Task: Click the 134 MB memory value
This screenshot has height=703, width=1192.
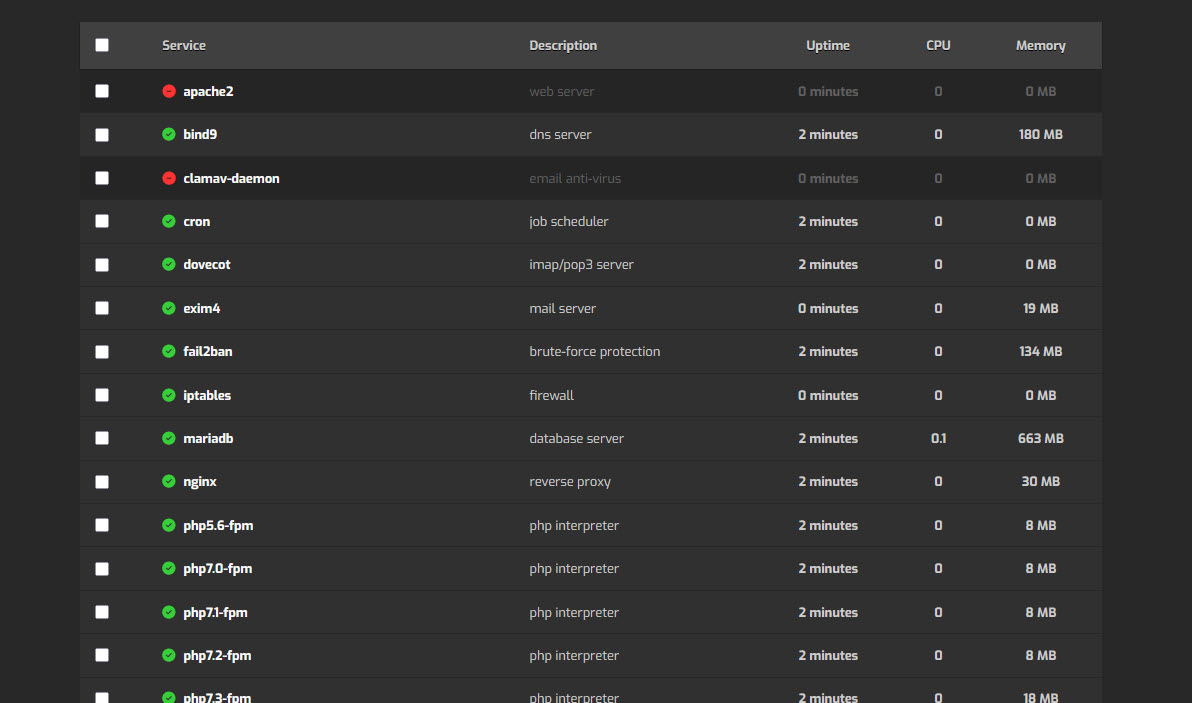Action: coord(1041,351)
